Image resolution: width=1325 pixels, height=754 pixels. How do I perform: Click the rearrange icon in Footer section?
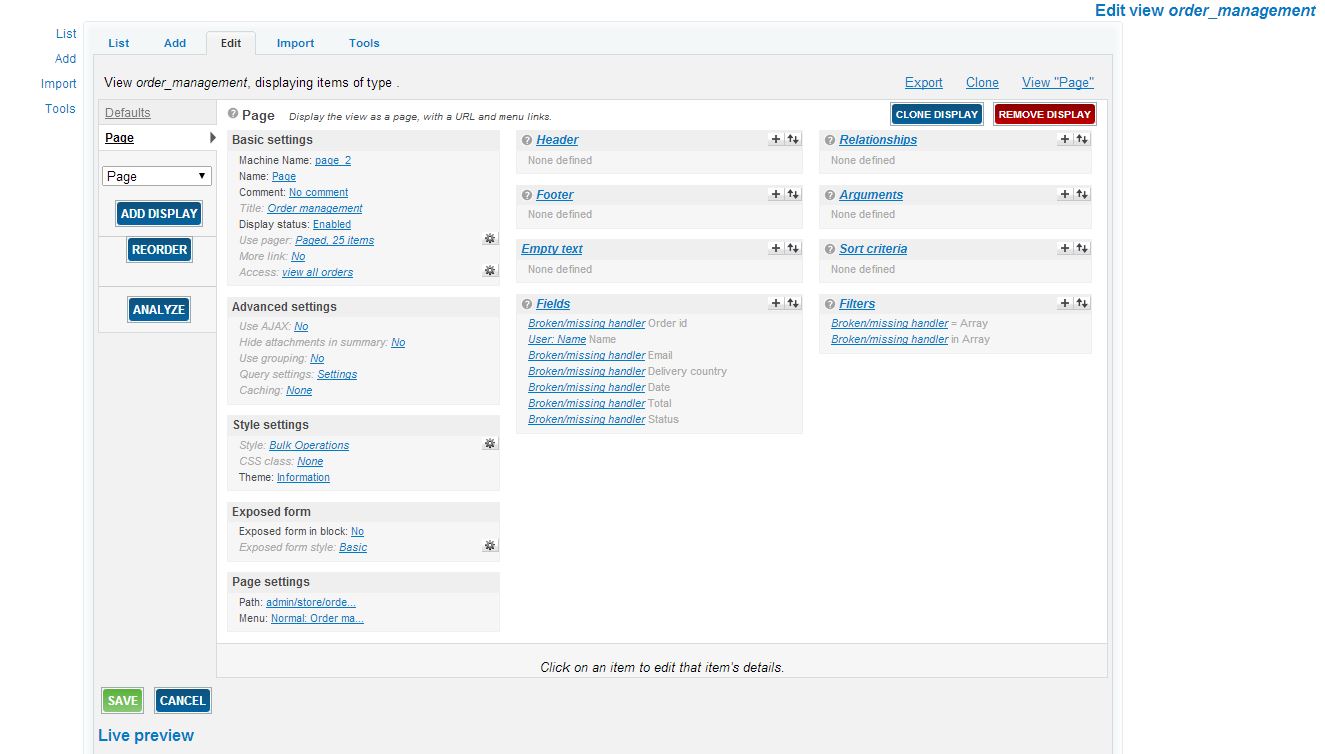793,194
